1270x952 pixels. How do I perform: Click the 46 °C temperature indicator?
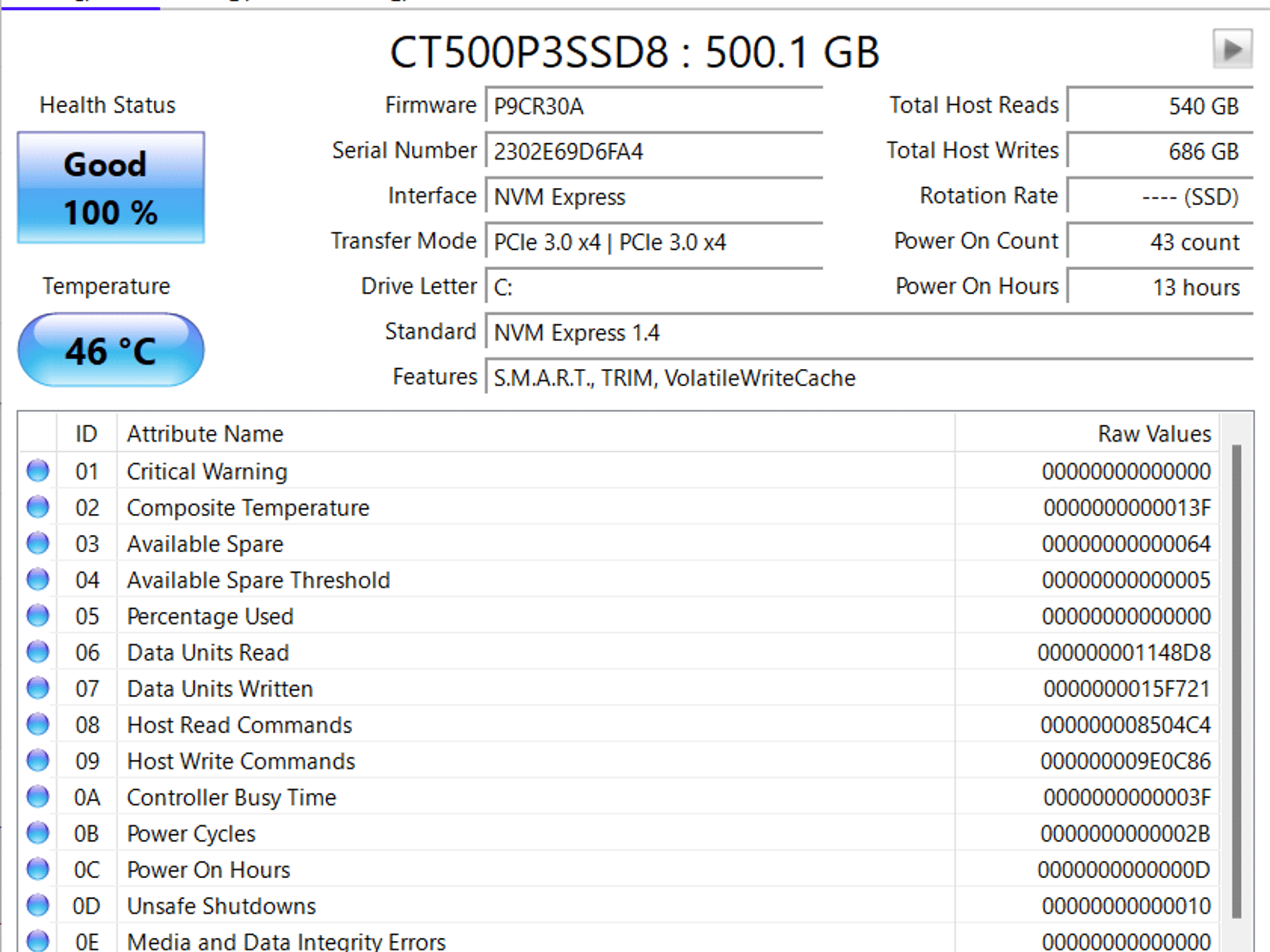coord(111,350)
